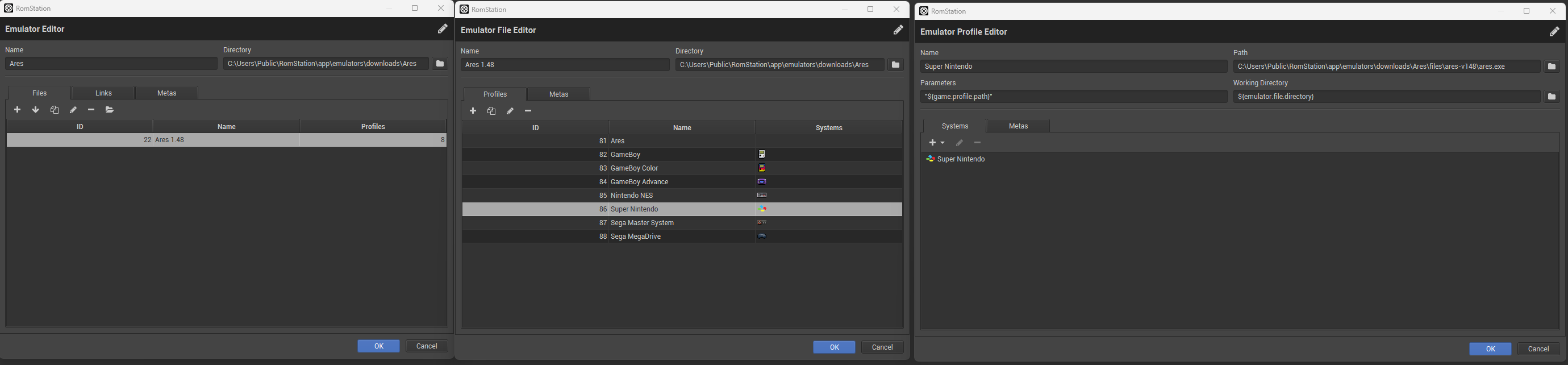1568x365 pixels.
Task: Select profile row 81 Ares
Action: (682, 141)
